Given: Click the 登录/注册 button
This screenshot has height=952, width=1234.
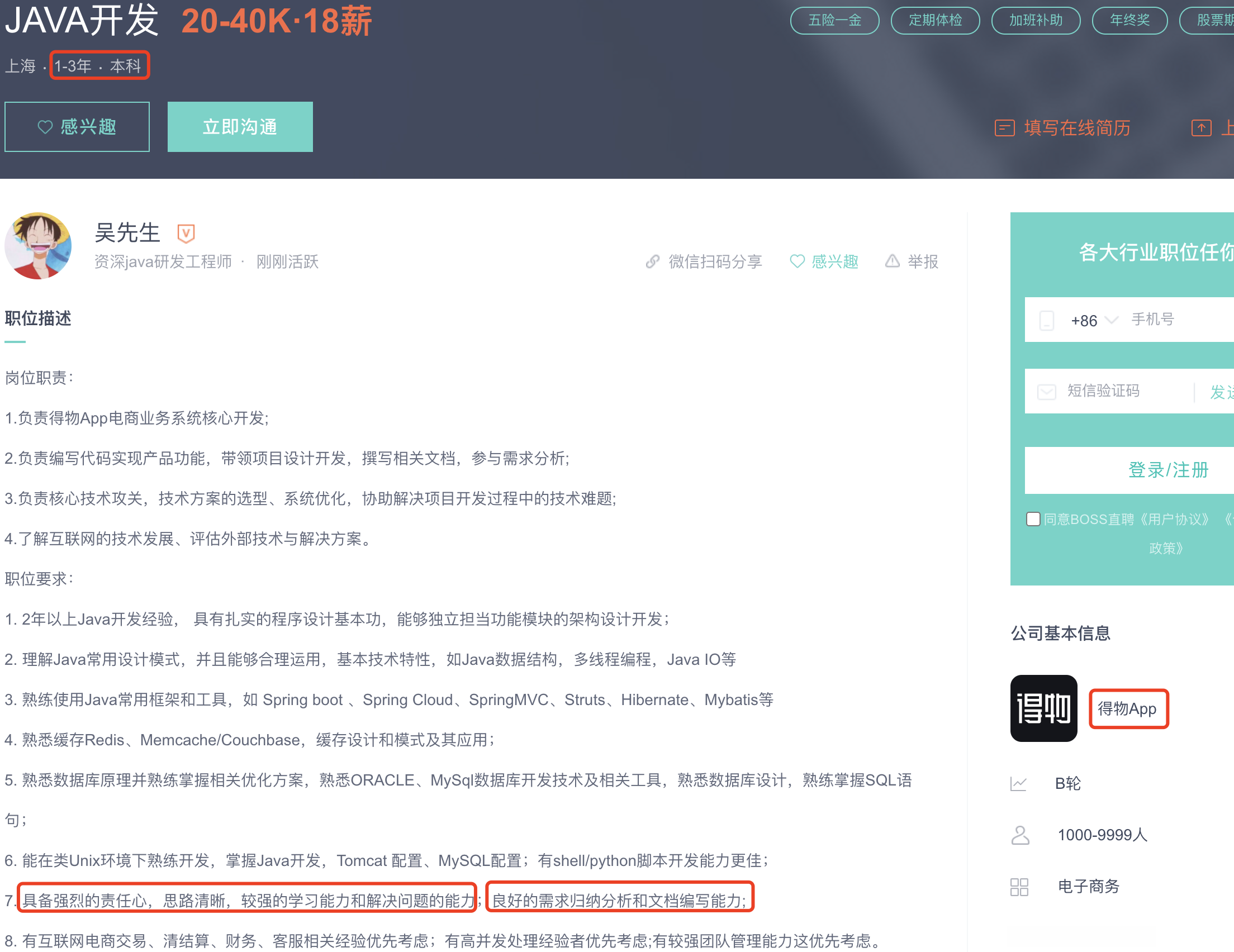Looking at the screenshot, I should pyautogui.click(x=1167, y=469).
